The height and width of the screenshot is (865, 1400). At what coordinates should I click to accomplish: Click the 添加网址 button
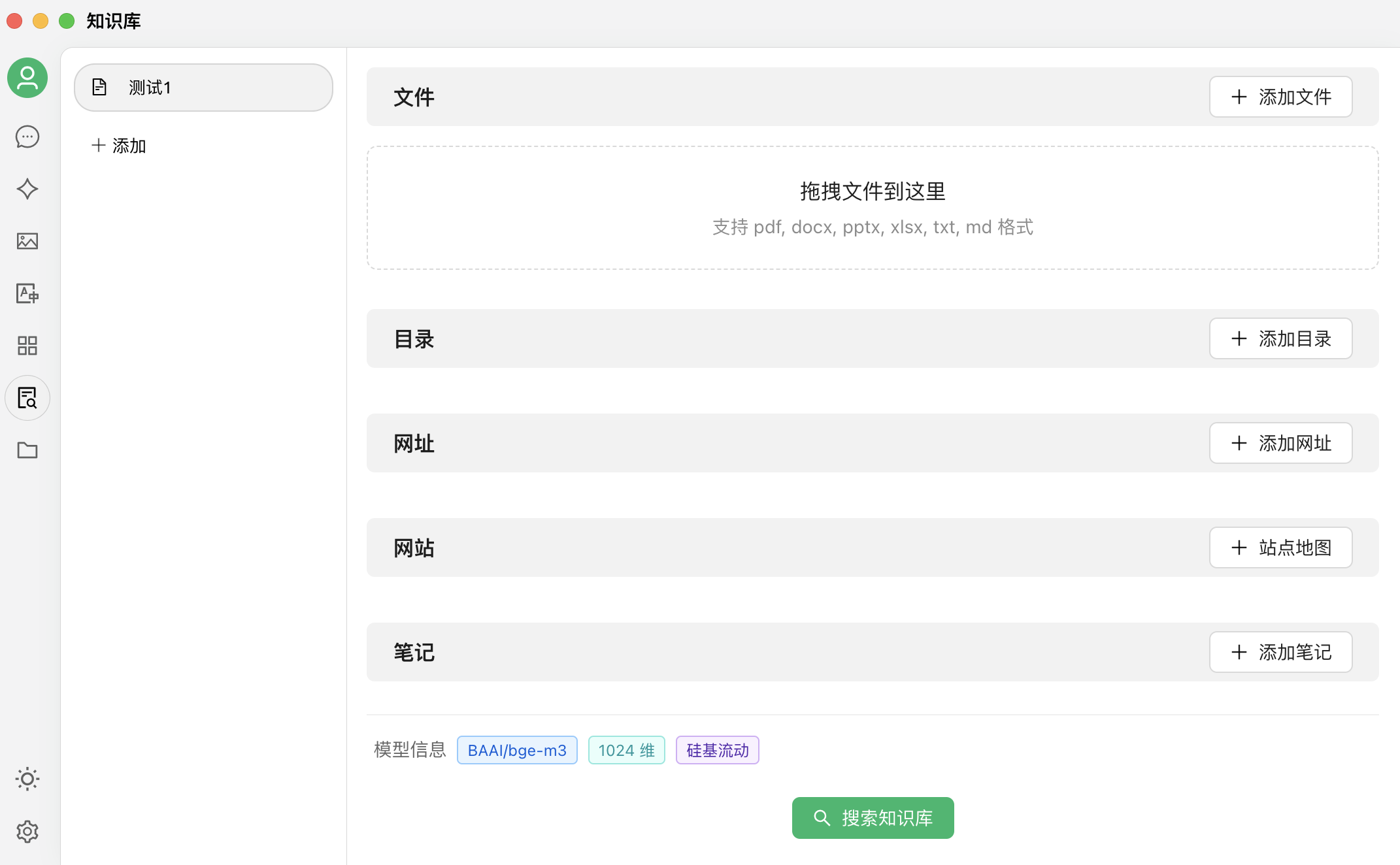pos(1280,443)
